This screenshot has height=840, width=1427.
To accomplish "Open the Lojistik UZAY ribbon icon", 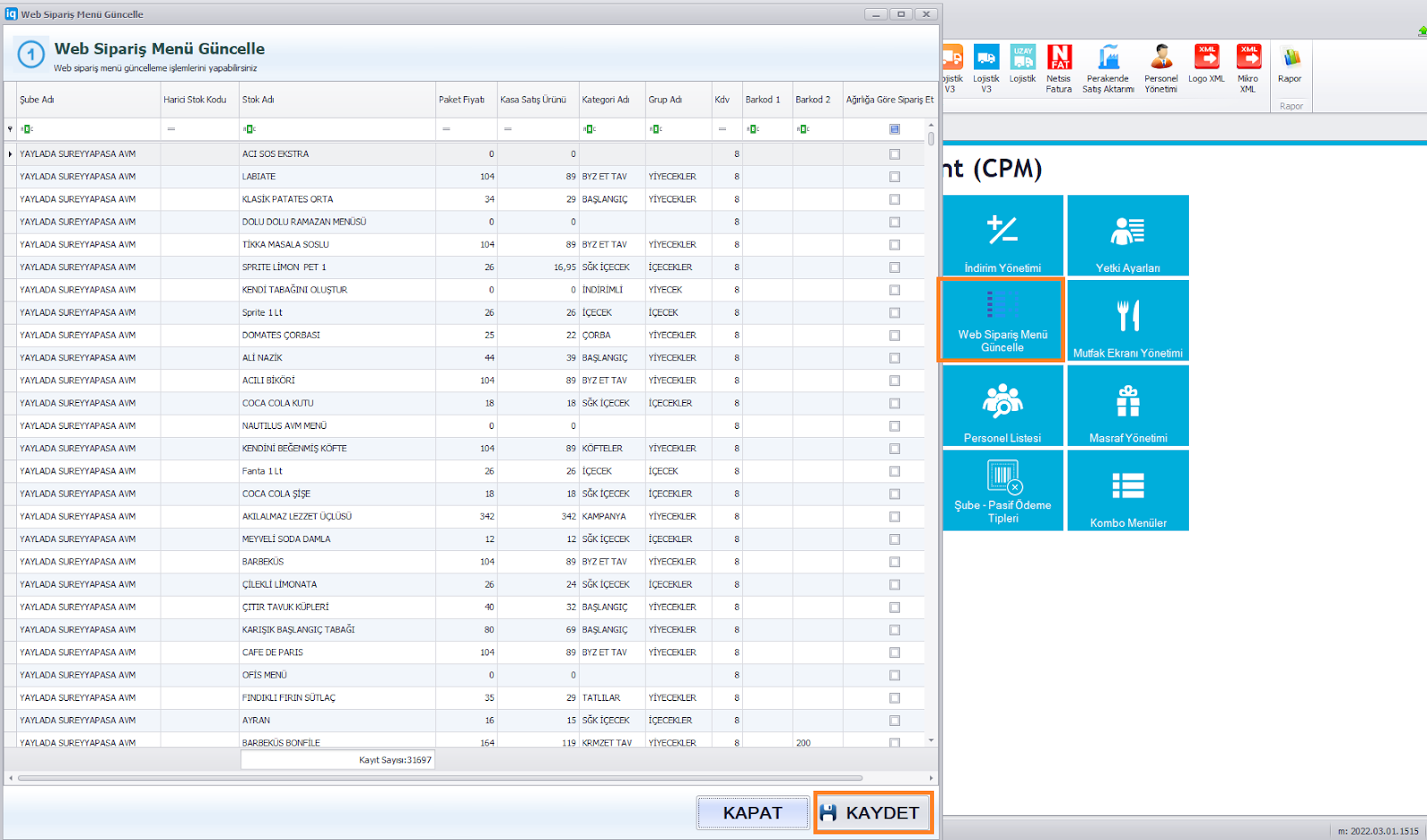I will tap(1022, 64).
